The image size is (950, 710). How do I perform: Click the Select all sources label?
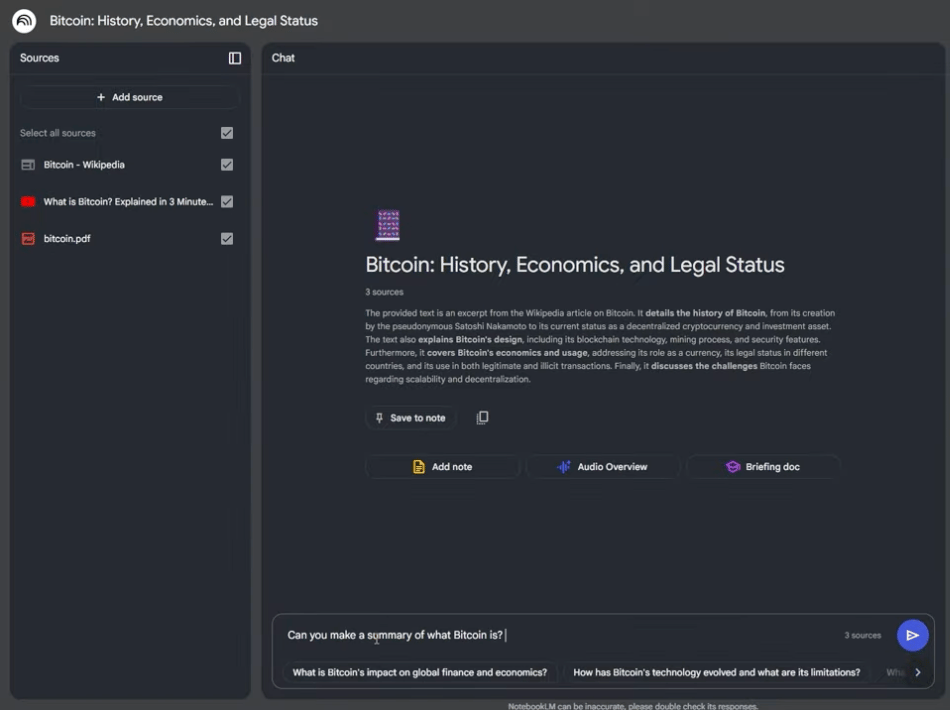pyautogui.click(x=58, y=133)
